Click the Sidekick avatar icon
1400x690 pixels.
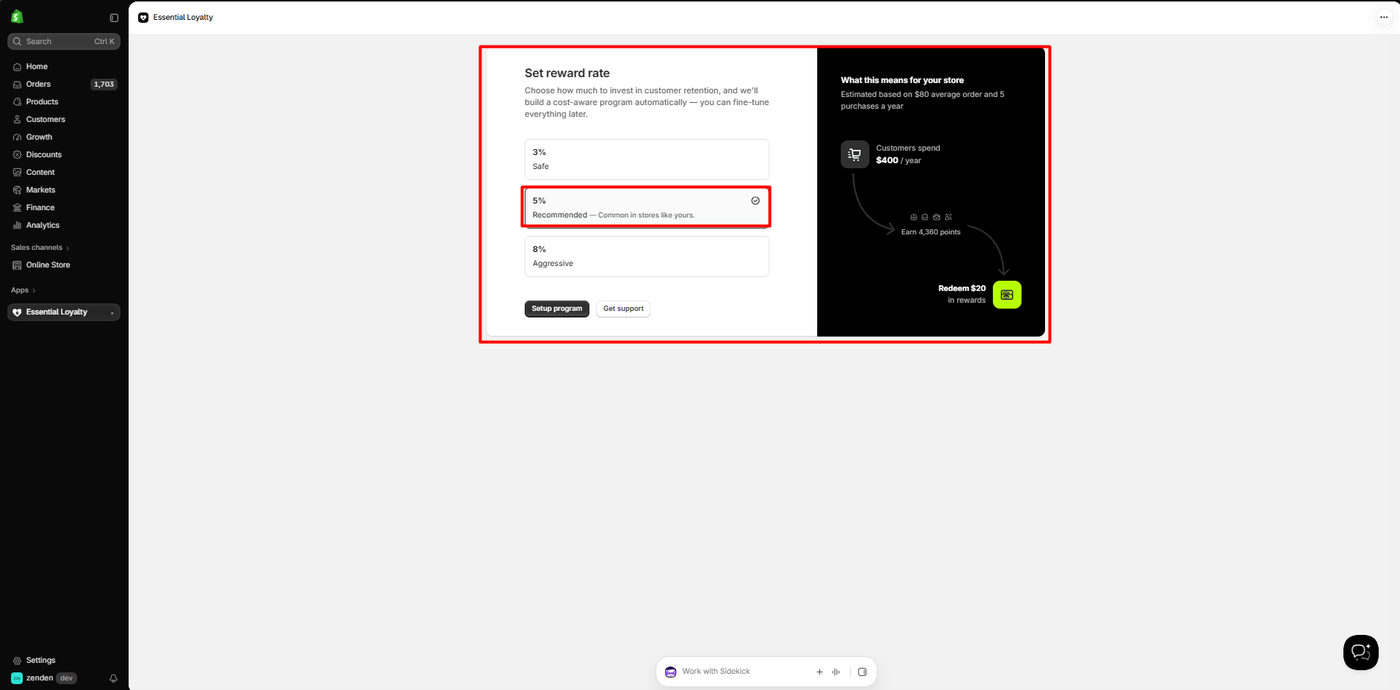(x=671, y=672)
